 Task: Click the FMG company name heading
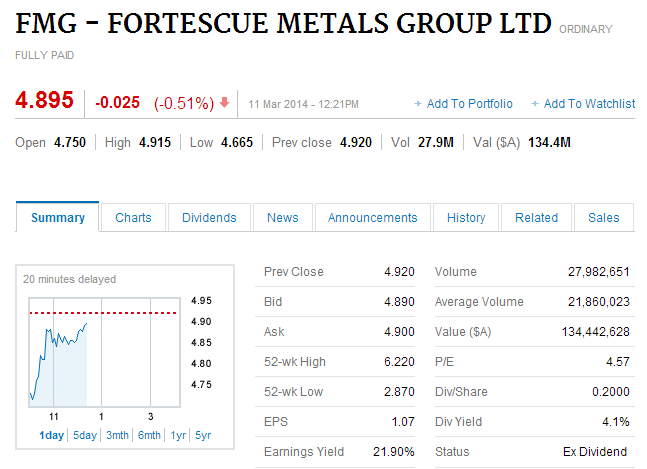pos(283,23)
